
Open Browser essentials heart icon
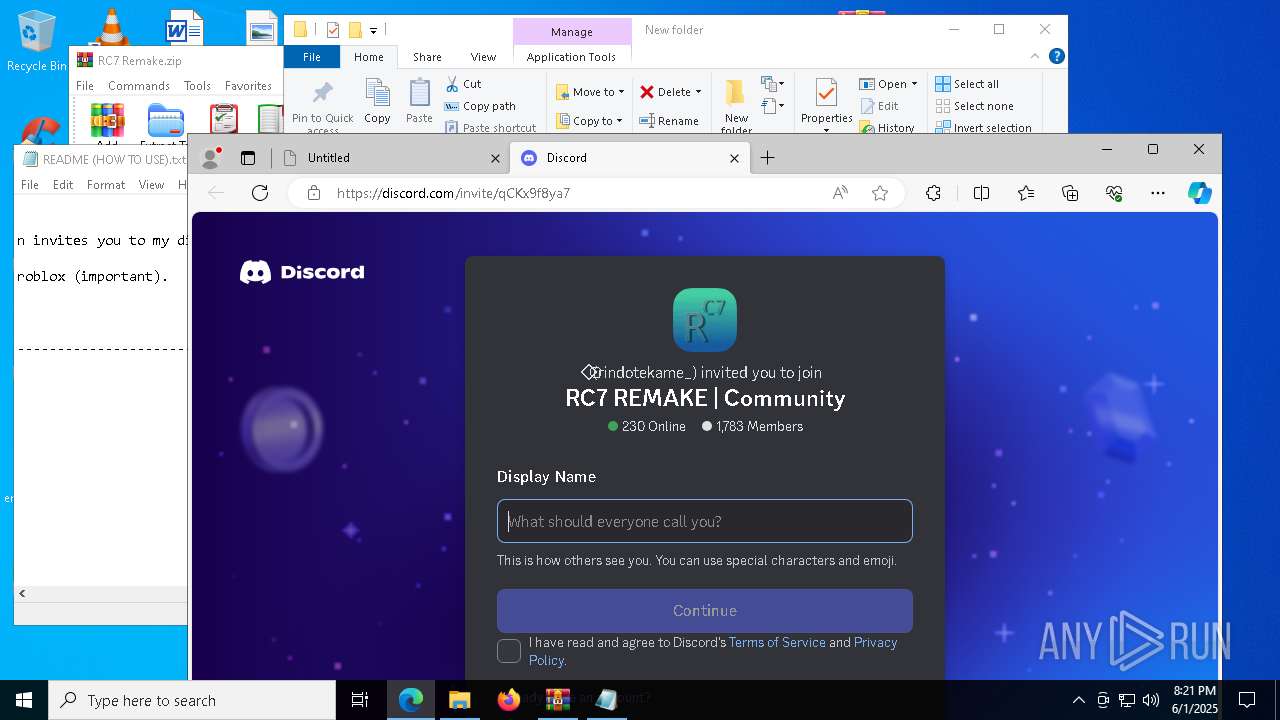1114,193
